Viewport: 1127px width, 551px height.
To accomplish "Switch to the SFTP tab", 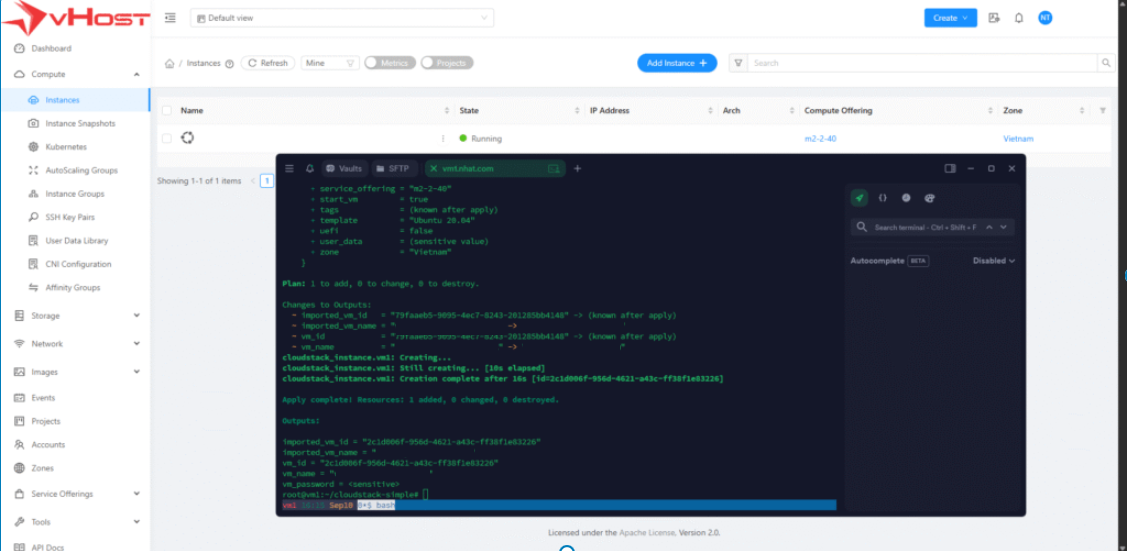I will click(x=392, y=169).
